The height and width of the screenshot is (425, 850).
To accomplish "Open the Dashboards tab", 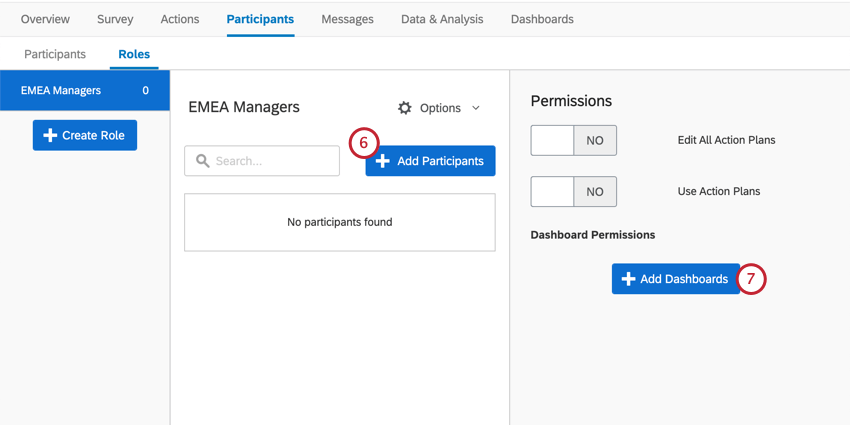I will tap(542, 19).
